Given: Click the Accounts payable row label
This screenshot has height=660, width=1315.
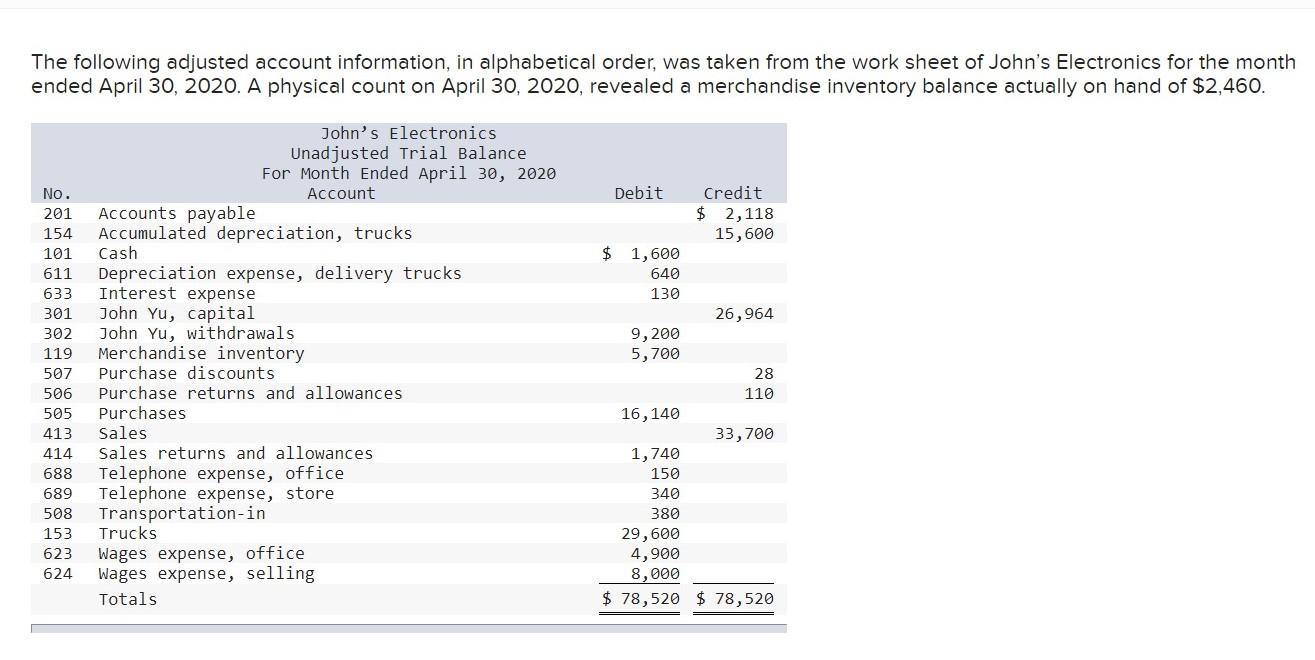Looking at the screenshot, I should pyautogui.click(x=176, y=213).
